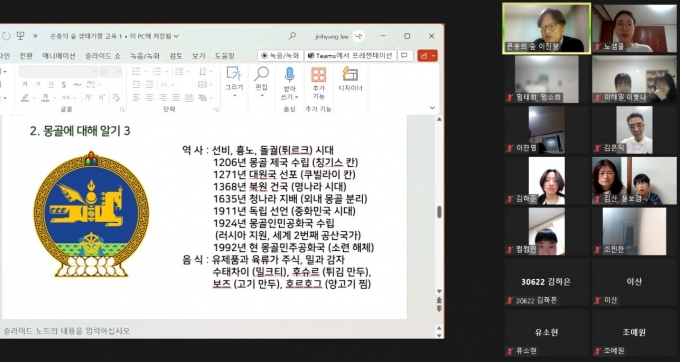Toggle the Record (녹음/녹화) button
This screenshot has width=680, height=362.
click(x=281, y=55)
